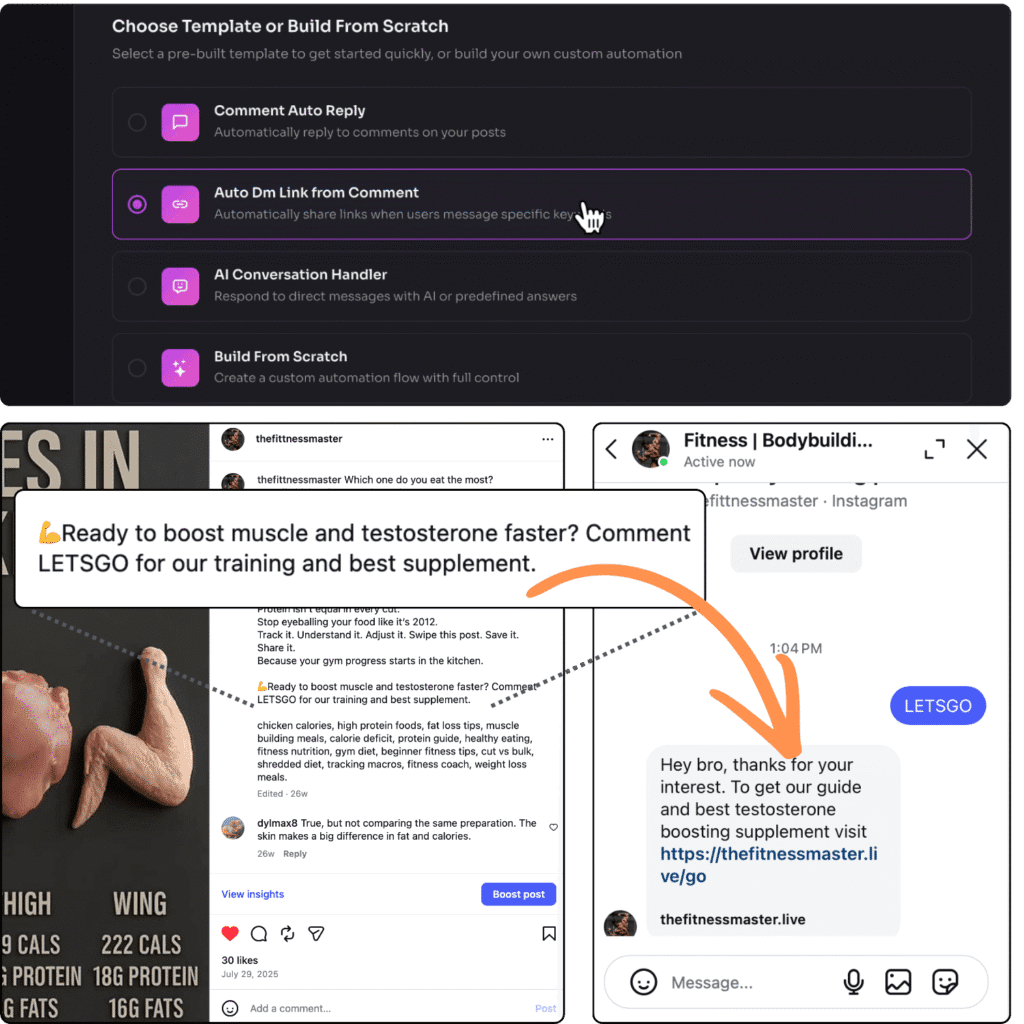Click the View profile button
The height and width of the screenshot is (1024, 1024).
tap(795, 554)
